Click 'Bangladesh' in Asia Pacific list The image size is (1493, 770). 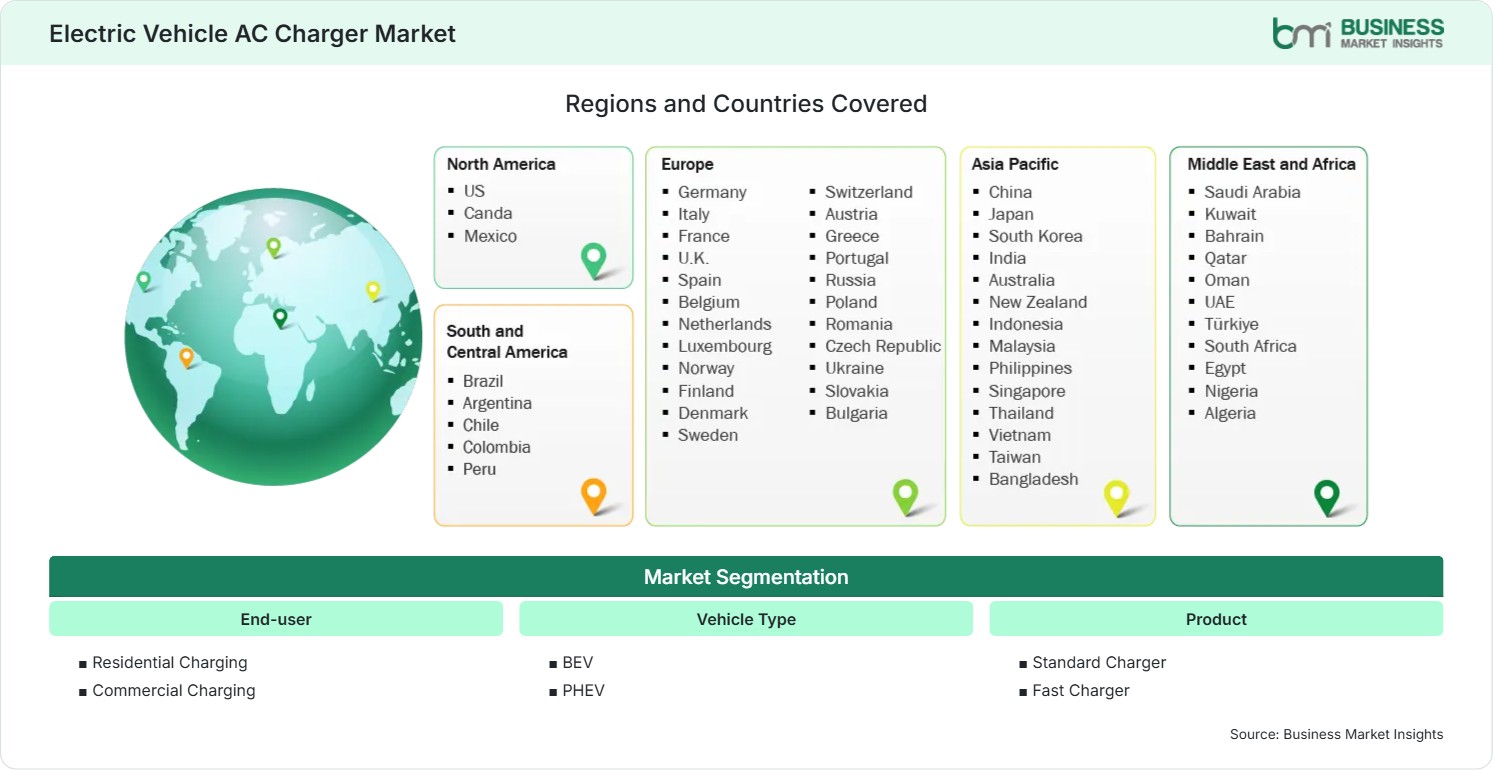coord(1034,479)
